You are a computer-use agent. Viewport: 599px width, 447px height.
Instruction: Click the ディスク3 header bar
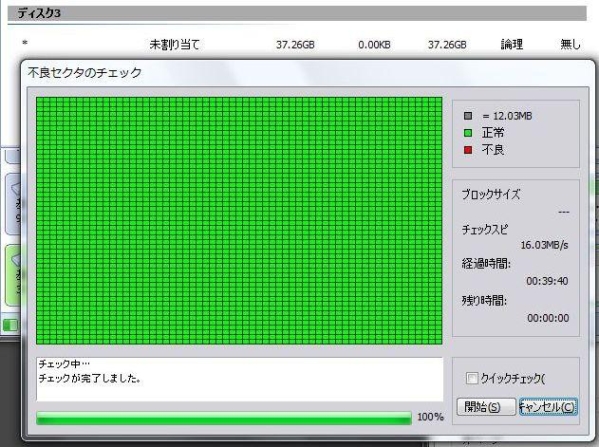[x=297, y=13]
